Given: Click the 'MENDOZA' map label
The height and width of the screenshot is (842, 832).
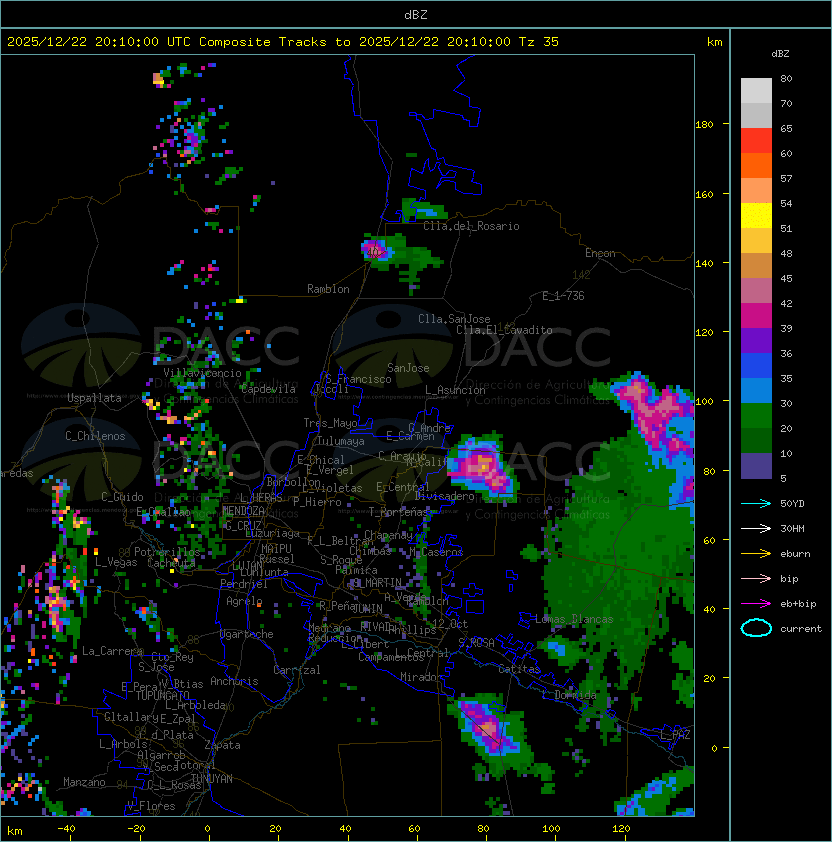Looking at the screenshot, I should 243,511.
